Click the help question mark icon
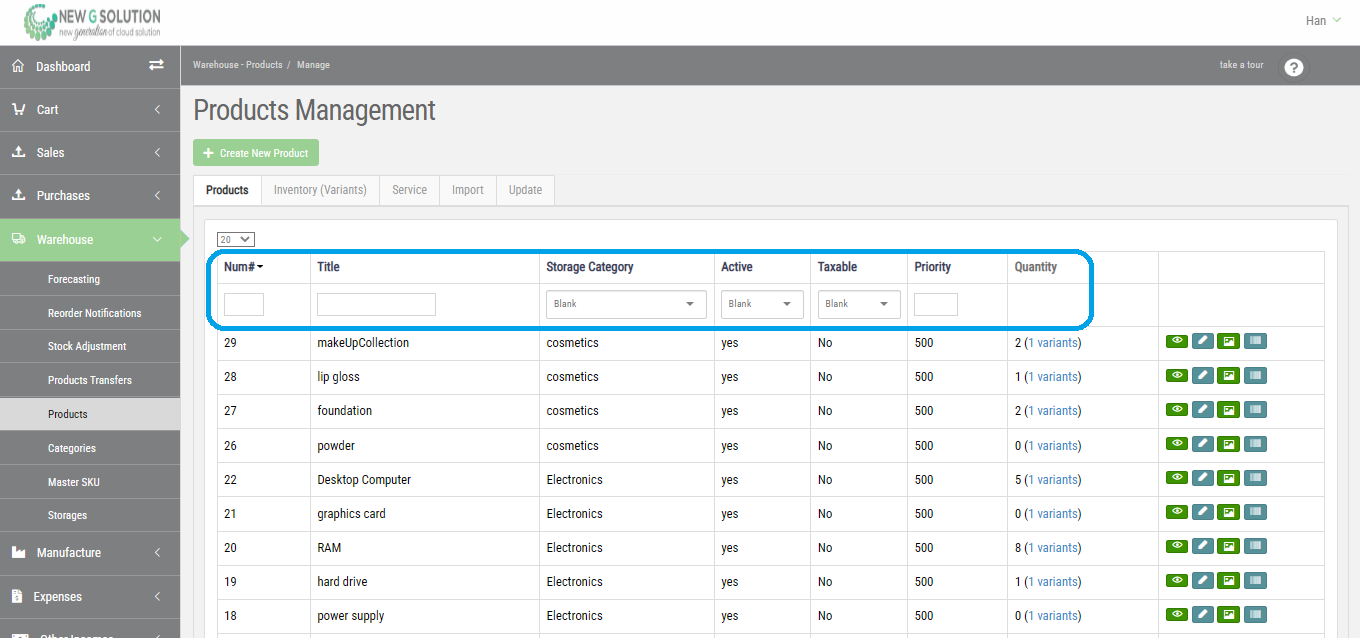Viewport: 1360px width, 638px height. tap(1293, 67)
